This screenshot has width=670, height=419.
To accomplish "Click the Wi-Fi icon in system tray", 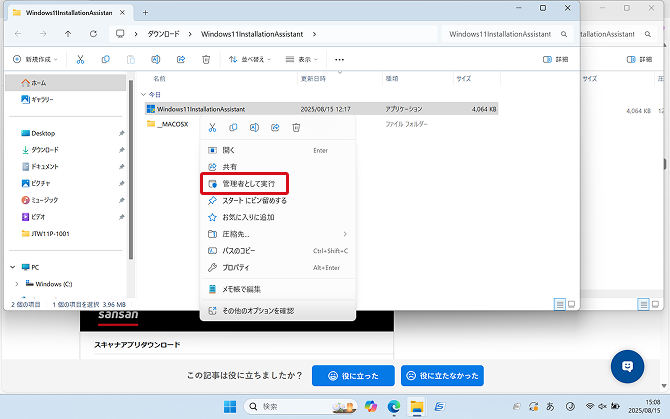I will point(590,406).
